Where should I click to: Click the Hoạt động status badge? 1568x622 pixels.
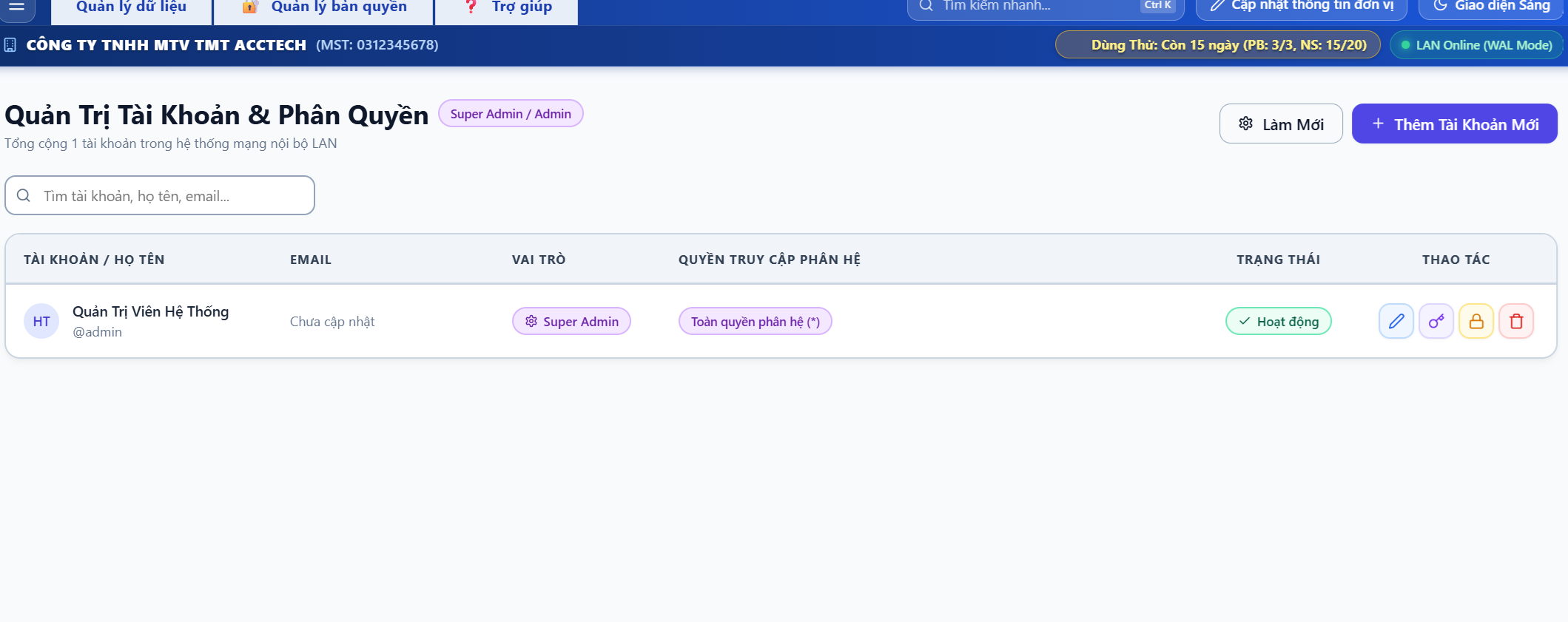pyautogui.click(x=1279, y=321)
